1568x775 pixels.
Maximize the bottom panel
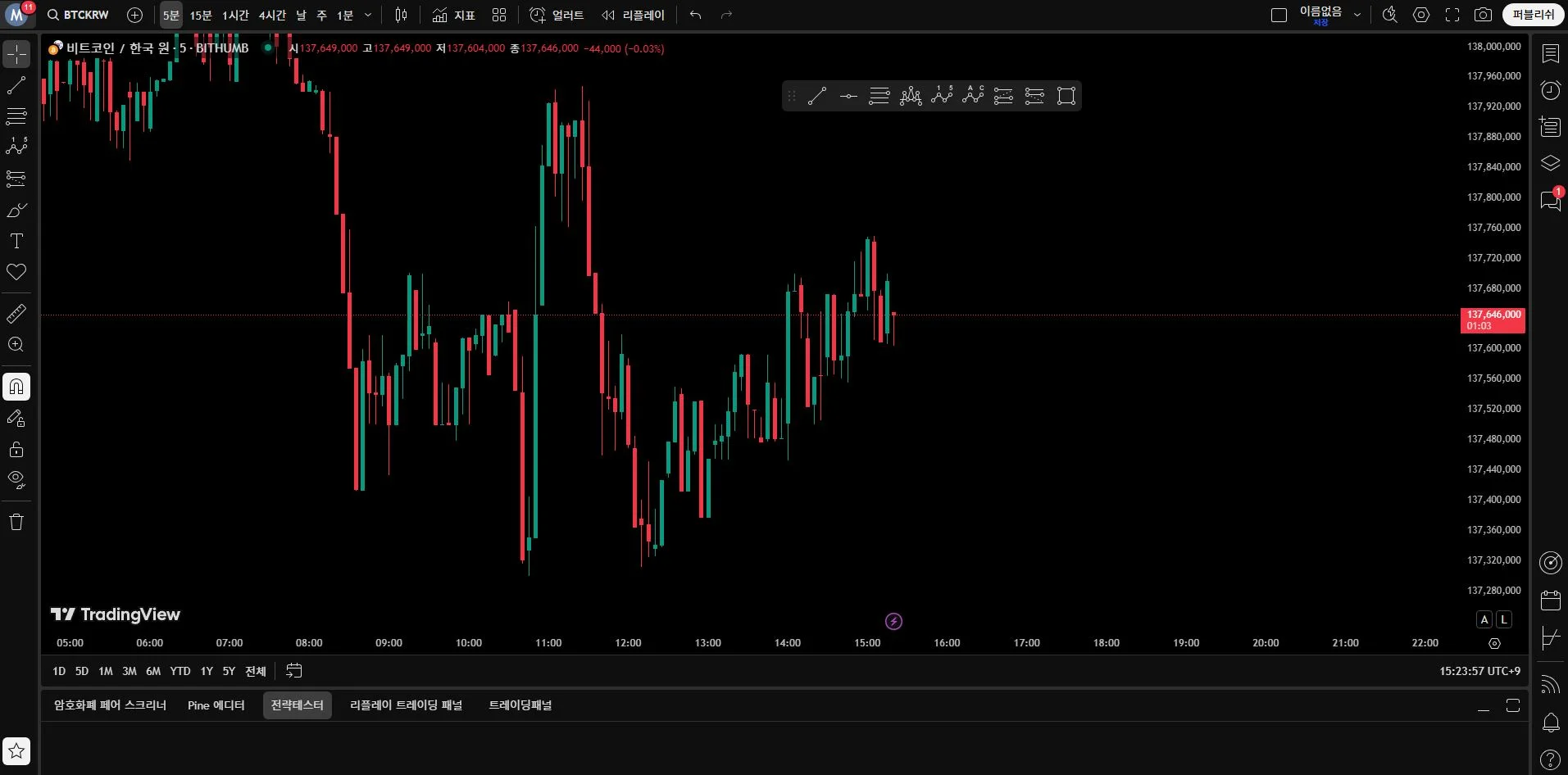click(1513, 705)
